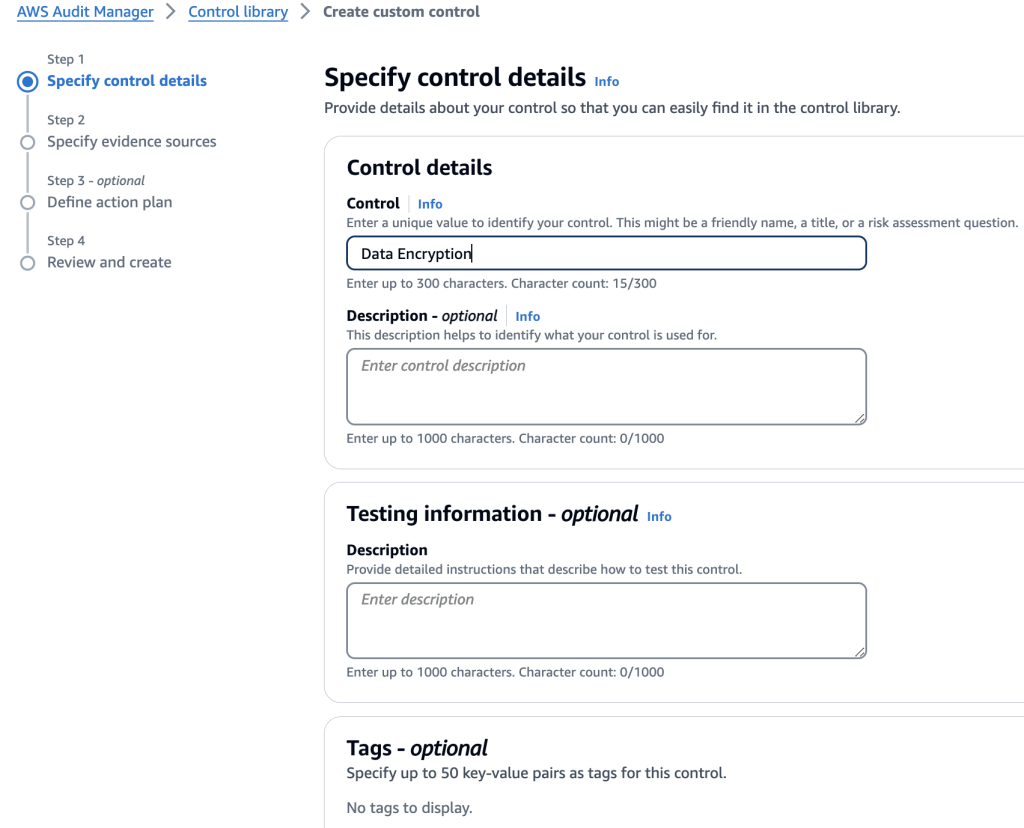Viewport: 1024px width, 828px height.
Task: Select the Step 3 optional circle indicator
Action: (28, 203)
